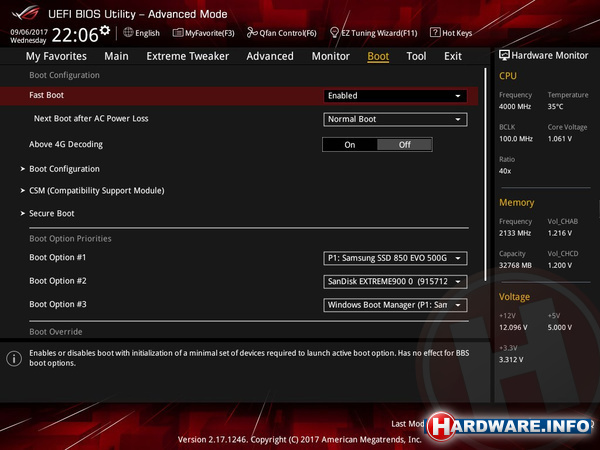Click the +3.3V reading 3.312 V
Image resolution: width=600 pixels, height=450 pixels.
511,359
